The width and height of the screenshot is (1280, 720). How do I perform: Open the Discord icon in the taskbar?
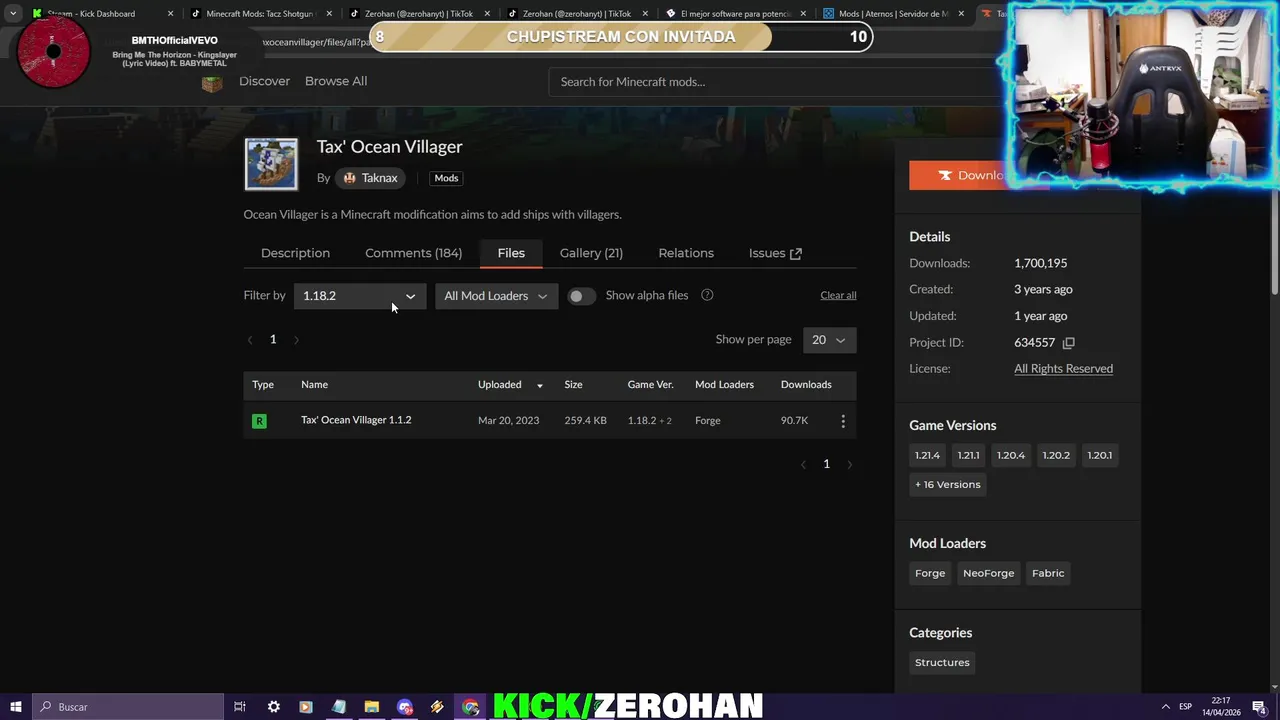tap(405, 707)
